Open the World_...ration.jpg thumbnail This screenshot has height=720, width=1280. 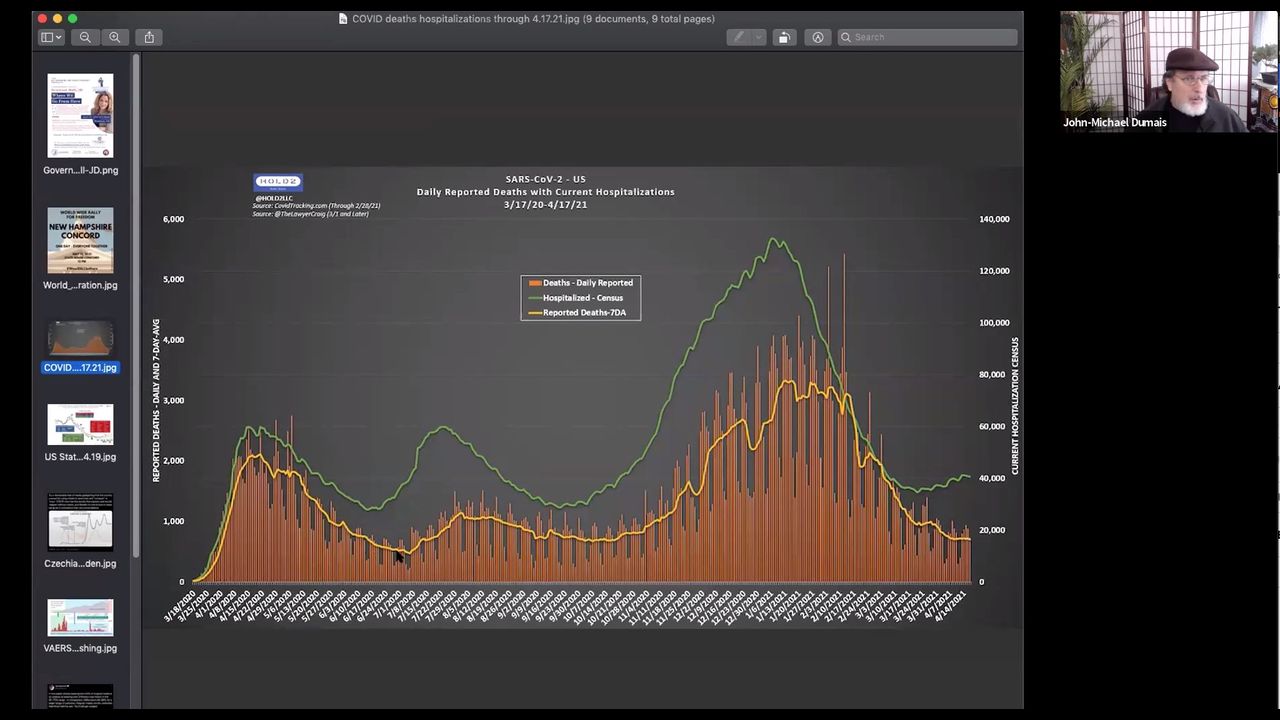(x=80, y=240)
